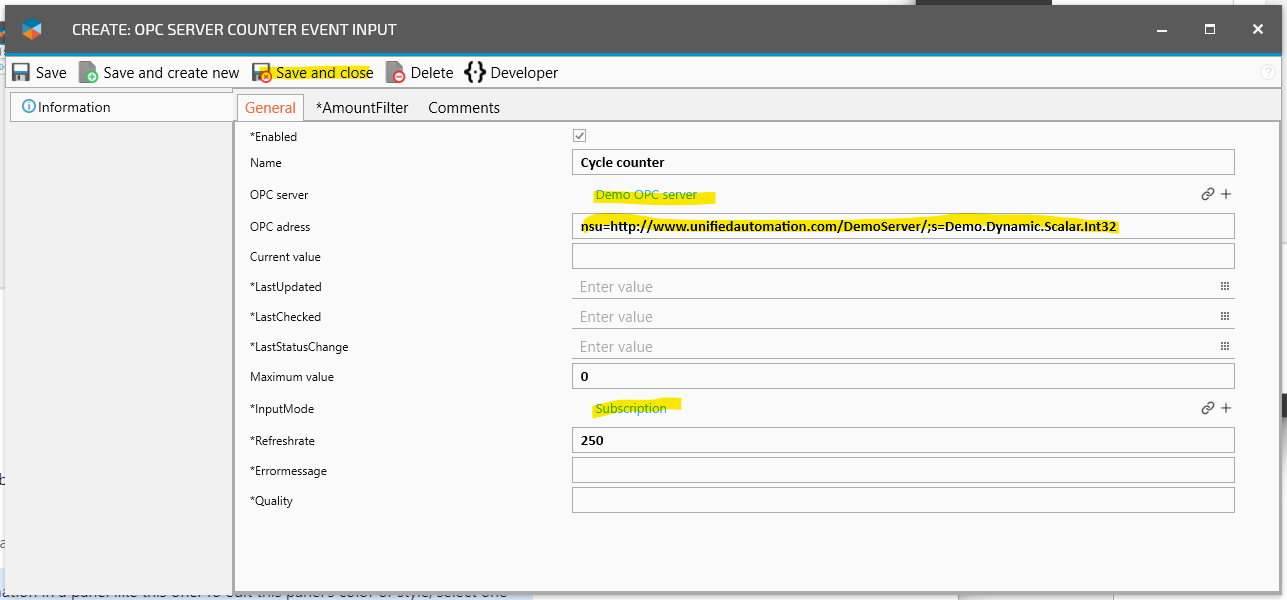Open the LastStatusChange date picker grid
The height and width of the screenshot is (600, 1287).
point(1224,347)
